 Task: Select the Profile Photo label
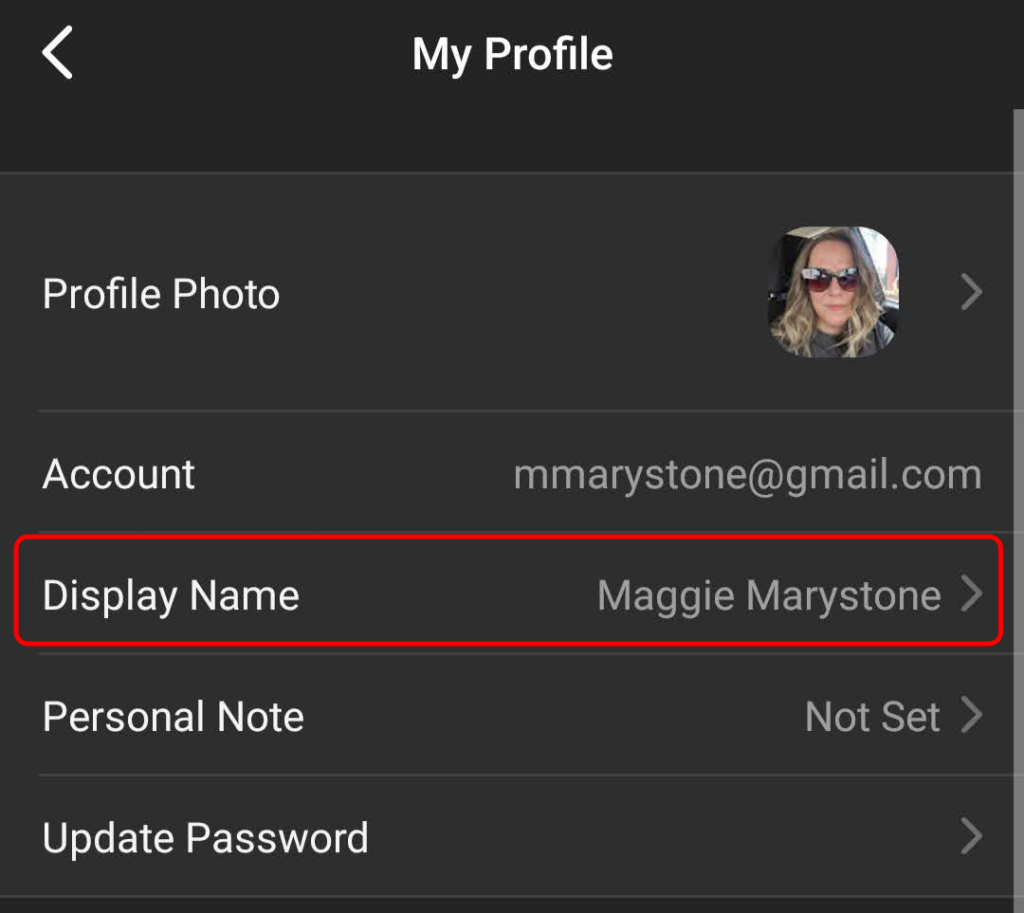[161, 294]
